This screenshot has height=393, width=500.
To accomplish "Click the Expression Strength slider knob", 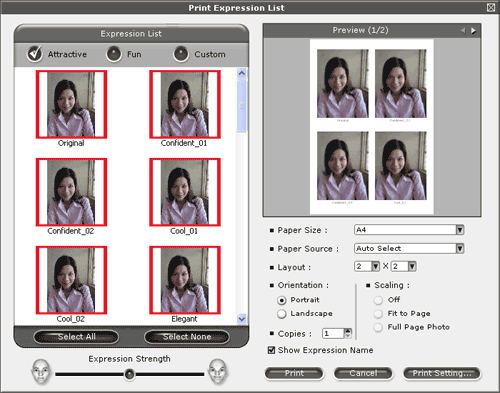I will [129, 374].
